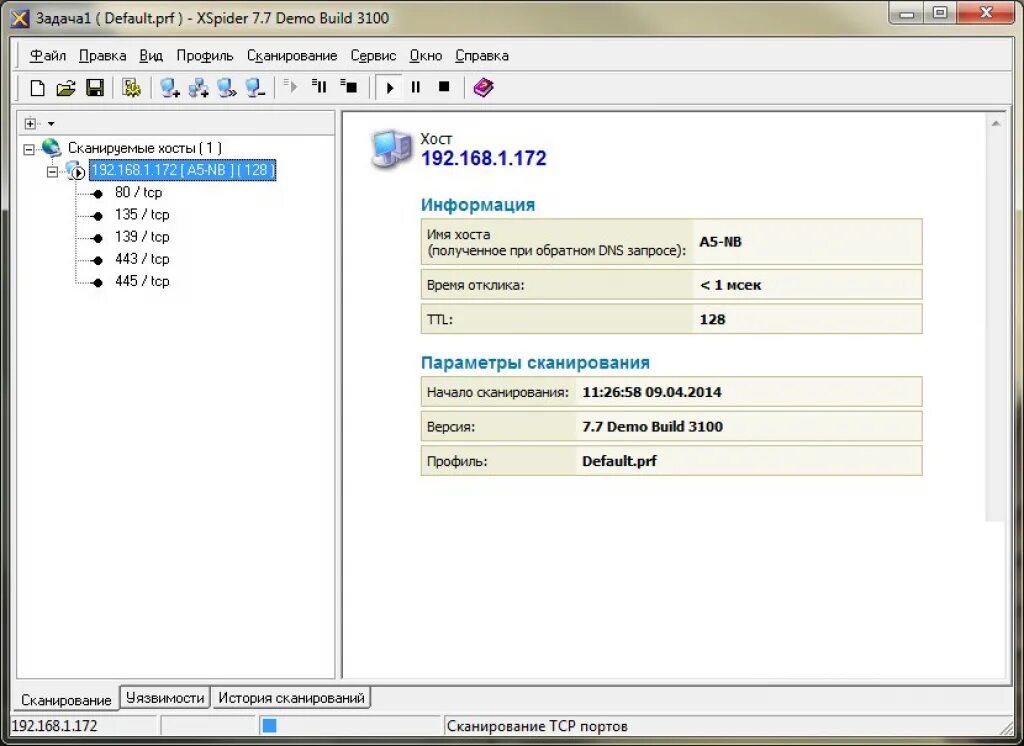Click the host name value A5-NB
The width and height of the screenshot is (1024, 746).
(720, 242)
